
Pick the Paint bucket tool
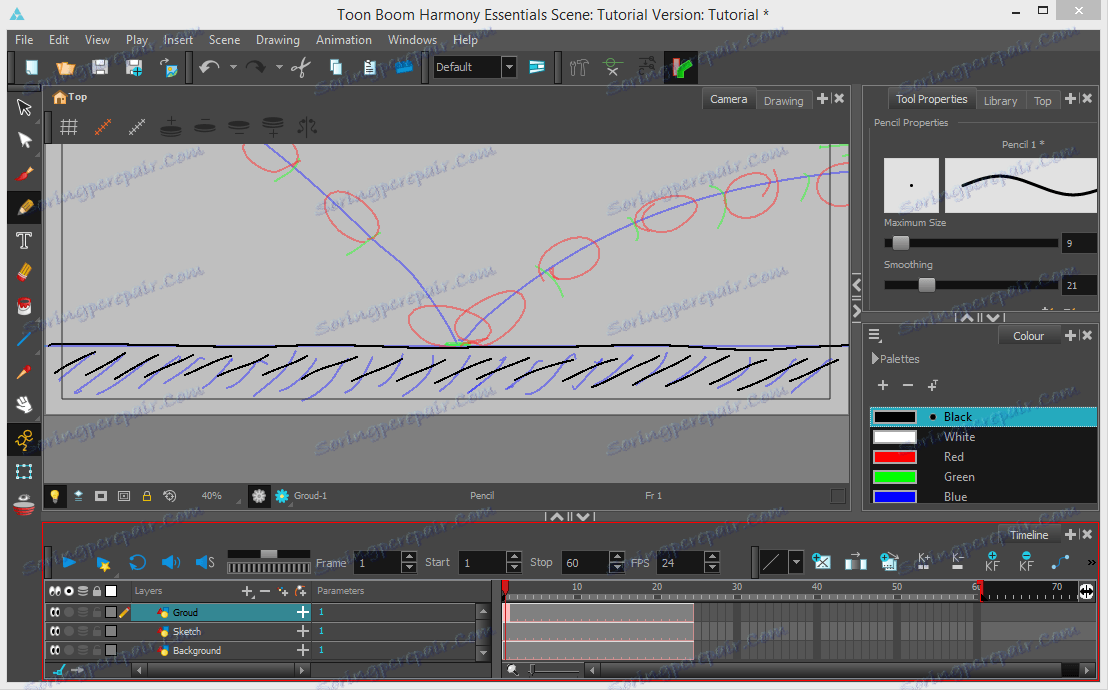pyautogui.click(x=25, y=306)
